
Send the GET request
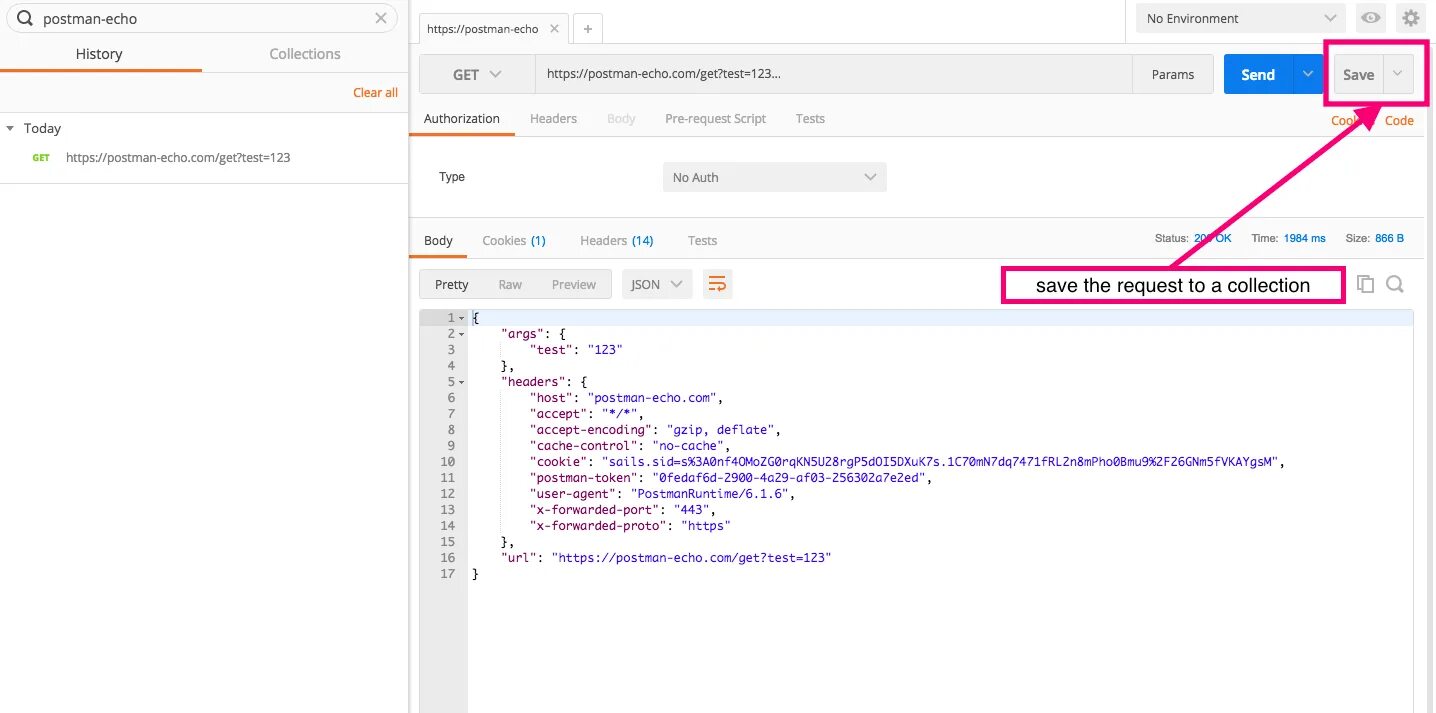pos(1258,74)
